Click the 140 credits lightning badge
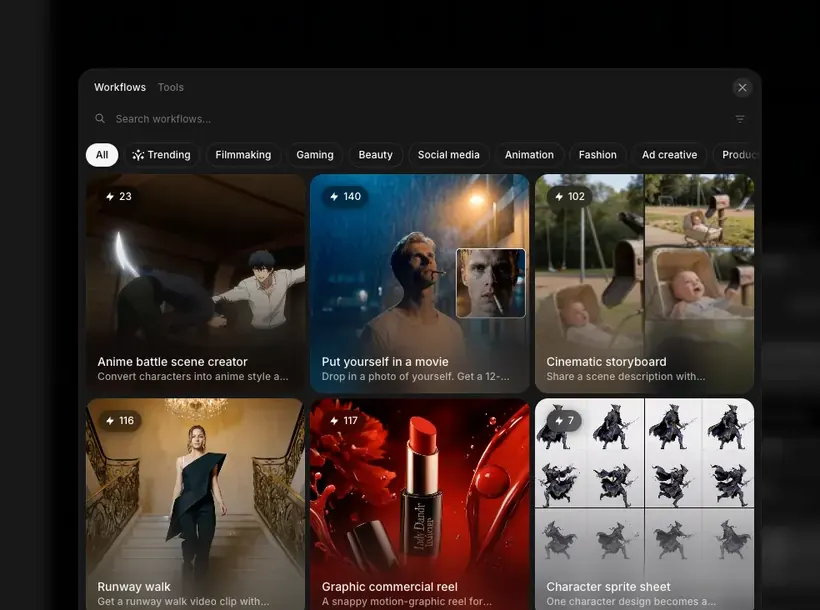The image size is (820, 610). tap(345, 197)
